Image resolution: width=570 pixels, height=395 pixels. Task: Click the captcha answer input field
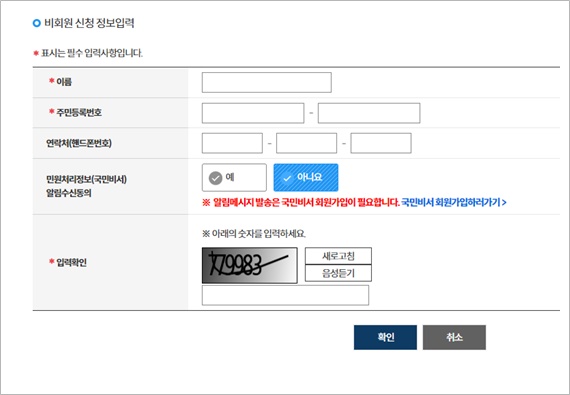click(x=285, y=295)
